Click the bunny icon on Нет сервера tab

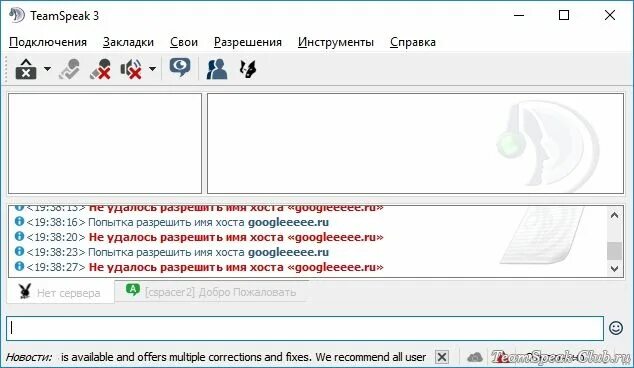click(25, 291)
